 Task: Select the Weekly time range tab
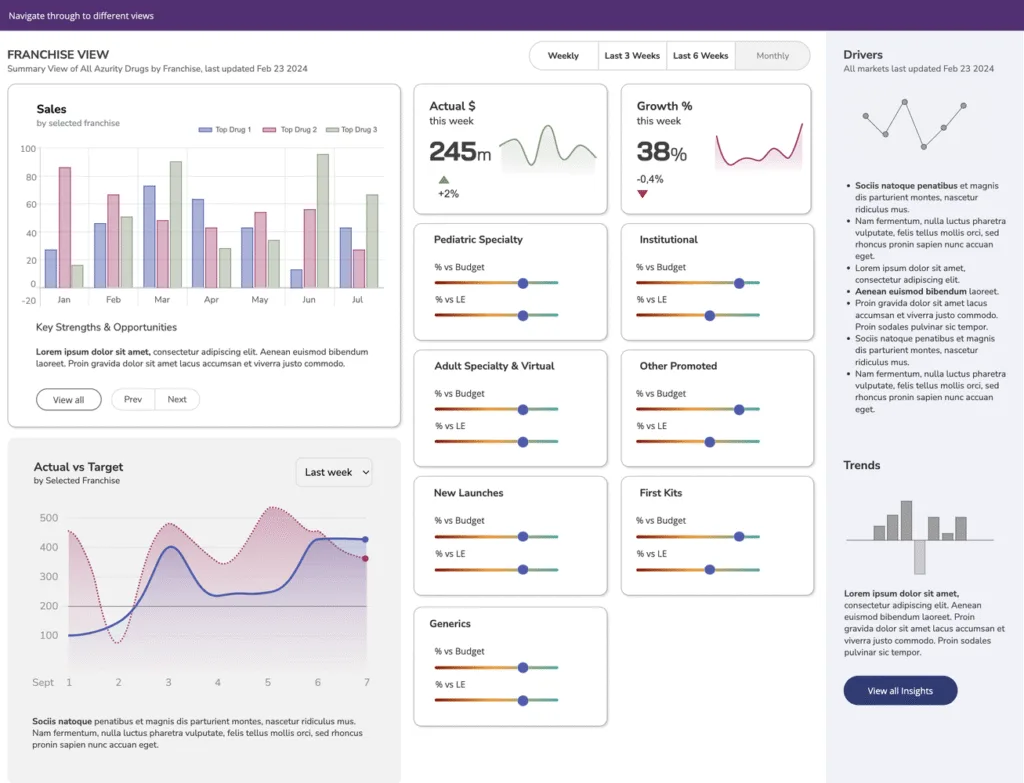563,56
